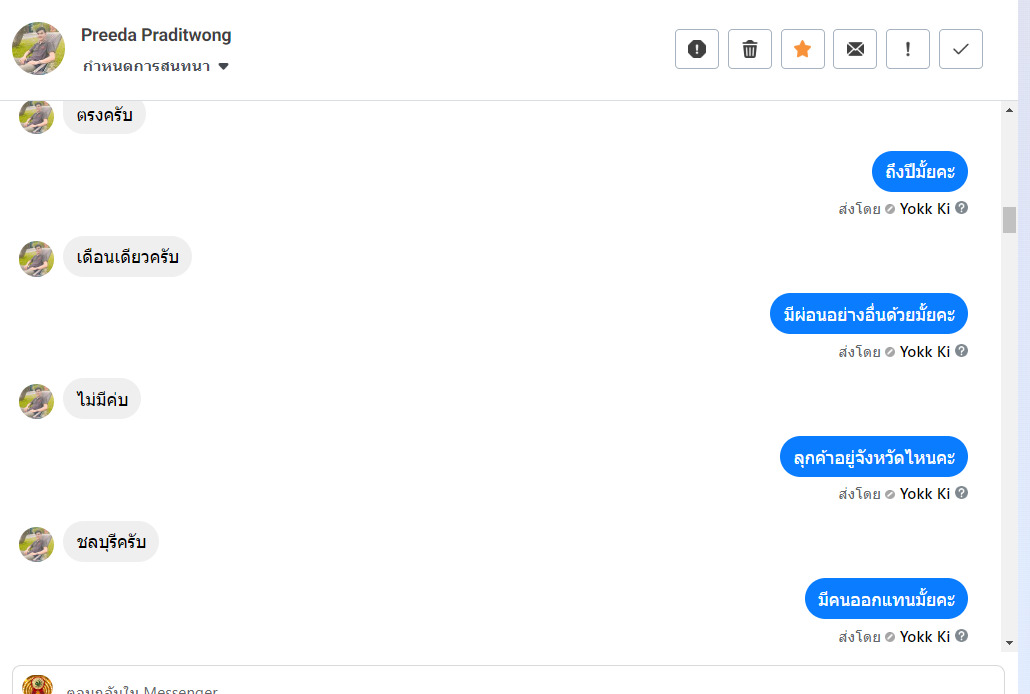Click avatar beside เดือนเดียวครับ message
This screenshot has width=1030, height=694.
pyautogui.click(x=36, y=259)
